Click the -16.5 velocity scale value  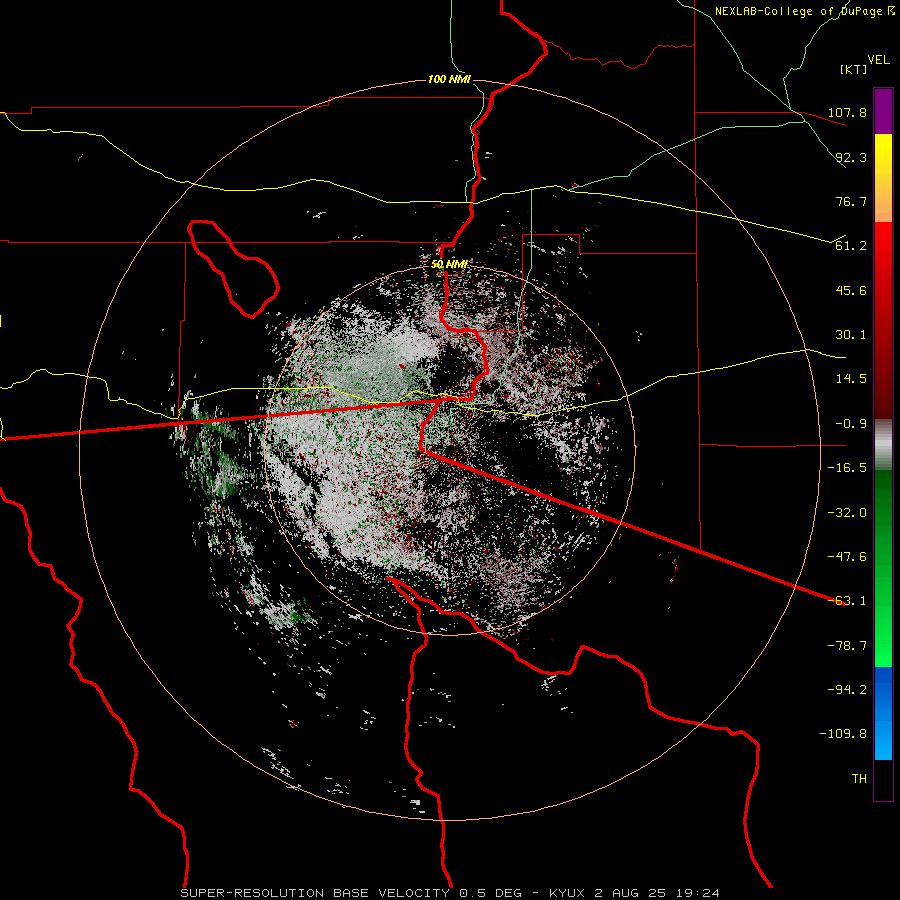point(847,468)
